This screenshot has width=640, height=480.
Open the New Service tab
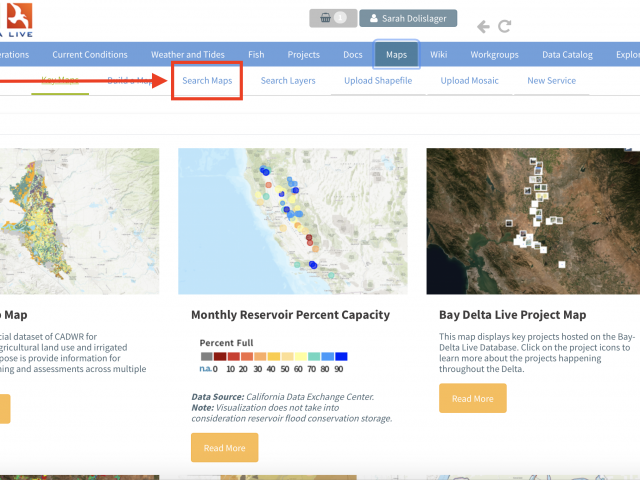[551, 80]
